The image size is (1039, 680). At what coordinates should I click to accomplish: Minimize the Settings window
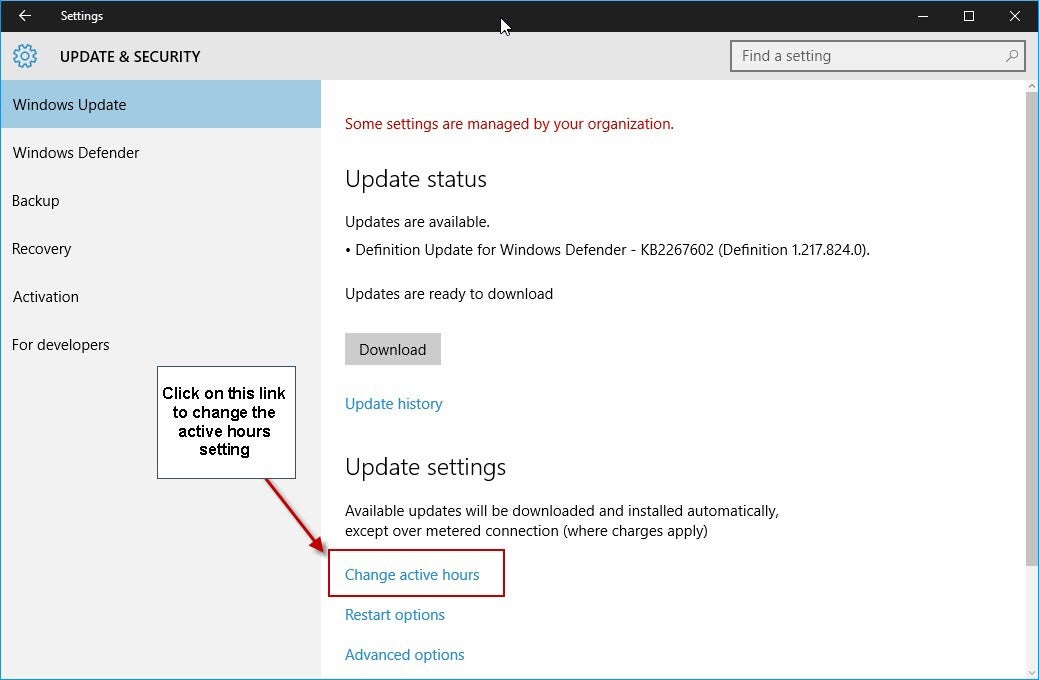[x=922, y=16]
